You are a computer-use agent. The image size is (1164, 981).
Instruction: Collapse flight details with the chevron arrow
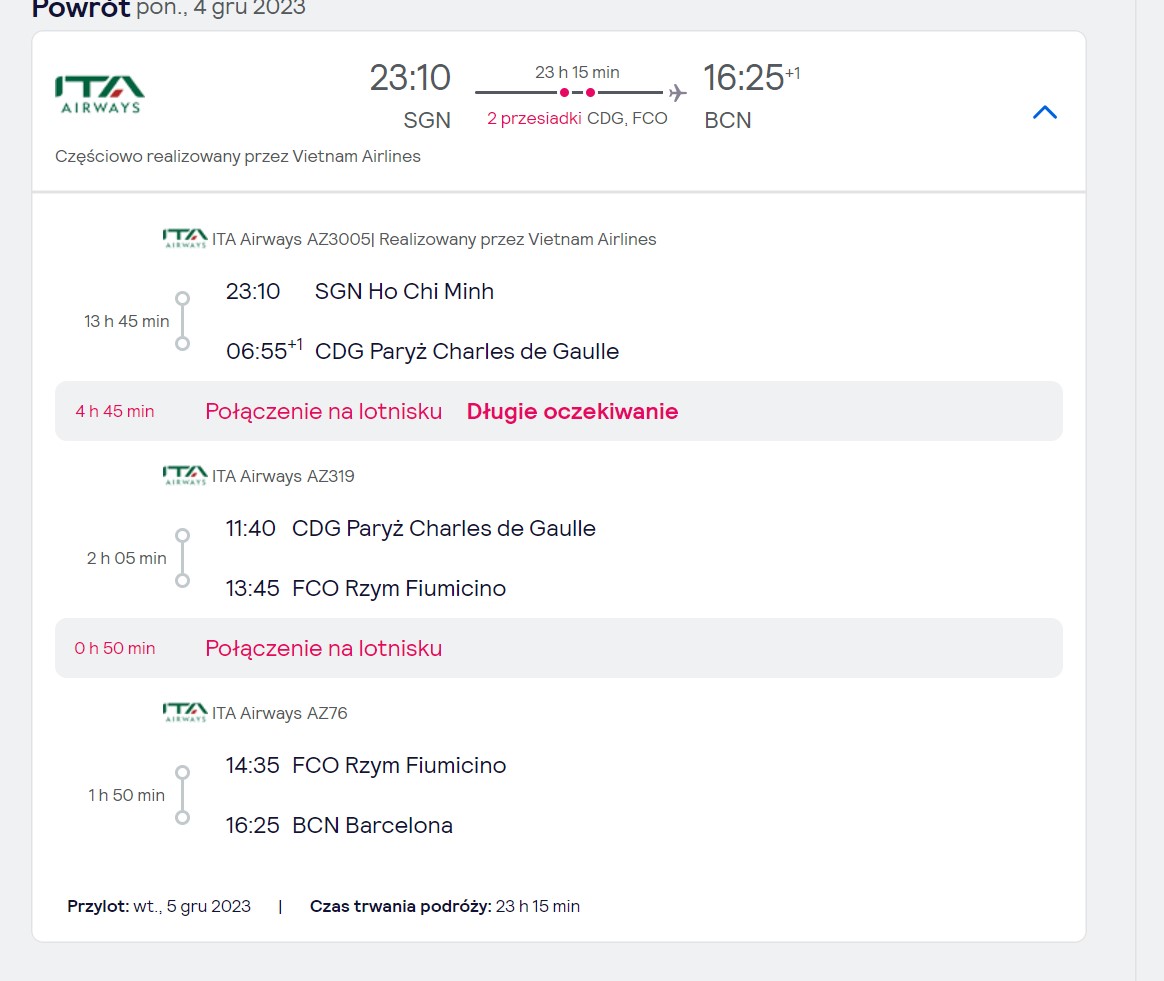coord(1044,112)
